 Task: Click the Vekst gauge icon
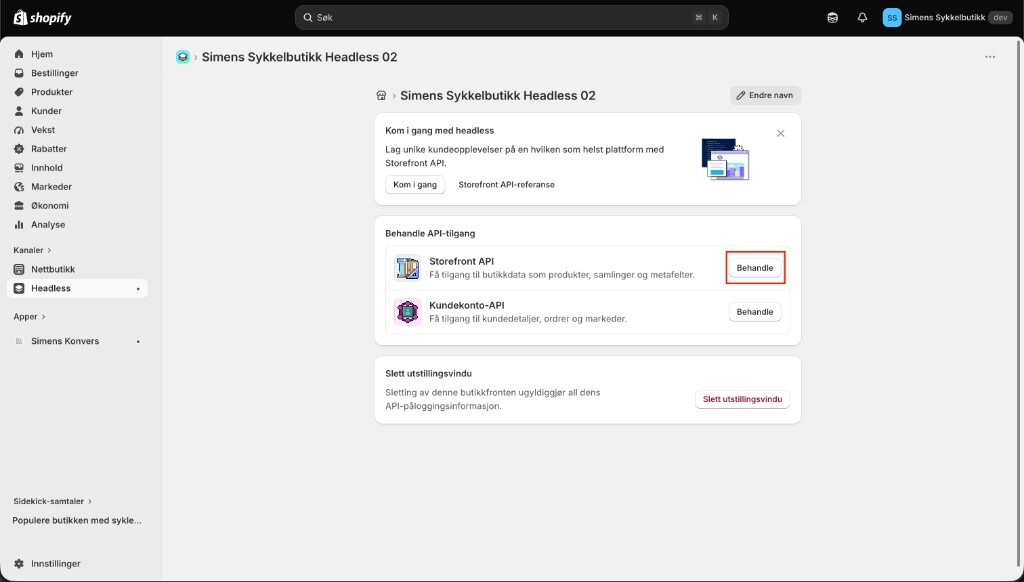[19, 130]
